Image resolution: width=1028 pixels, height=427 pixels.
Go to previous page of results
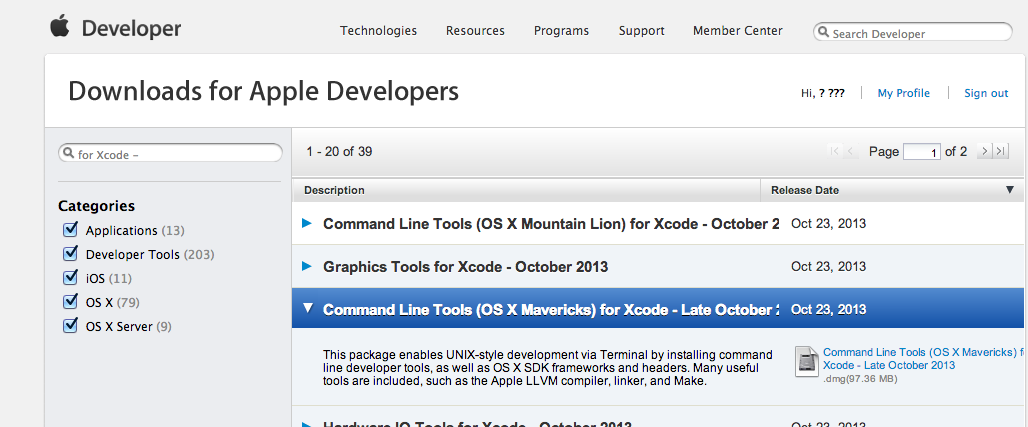tap(851, 151)
